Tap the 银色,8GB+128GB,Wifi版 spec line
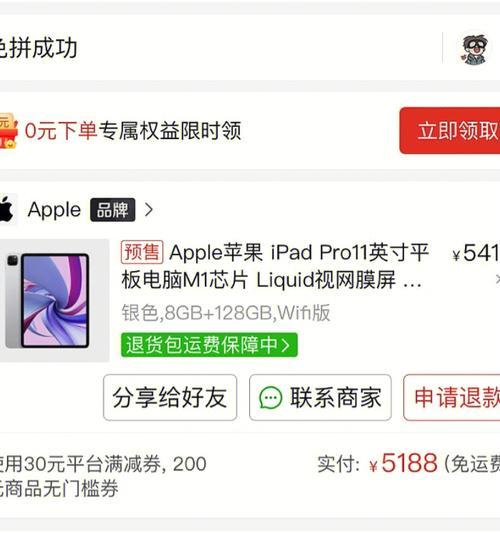 [226, 313]
